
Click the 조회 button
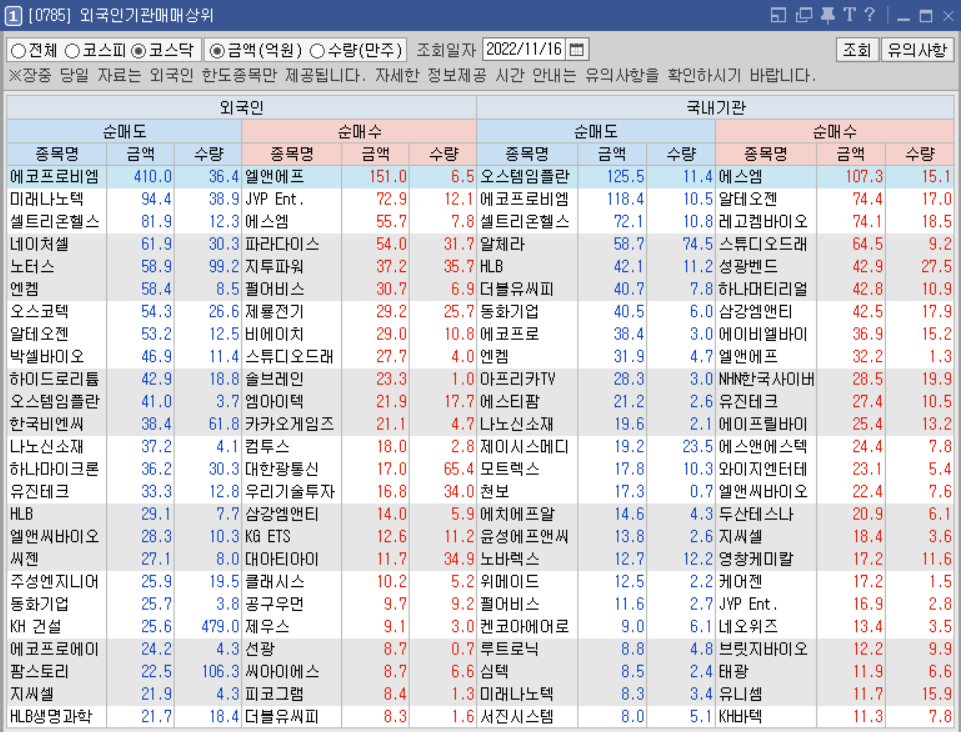pyautogui.click(x=857, y=50)
